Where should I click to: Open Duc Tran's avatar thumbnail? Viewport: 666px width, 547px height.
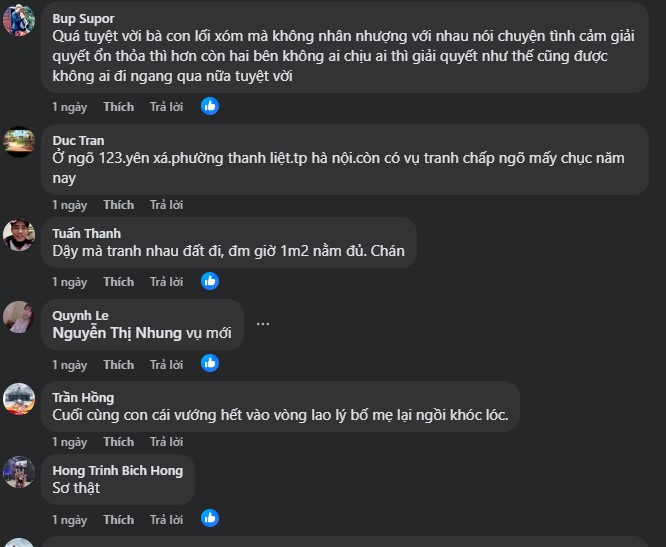click(x=19, y=141)
